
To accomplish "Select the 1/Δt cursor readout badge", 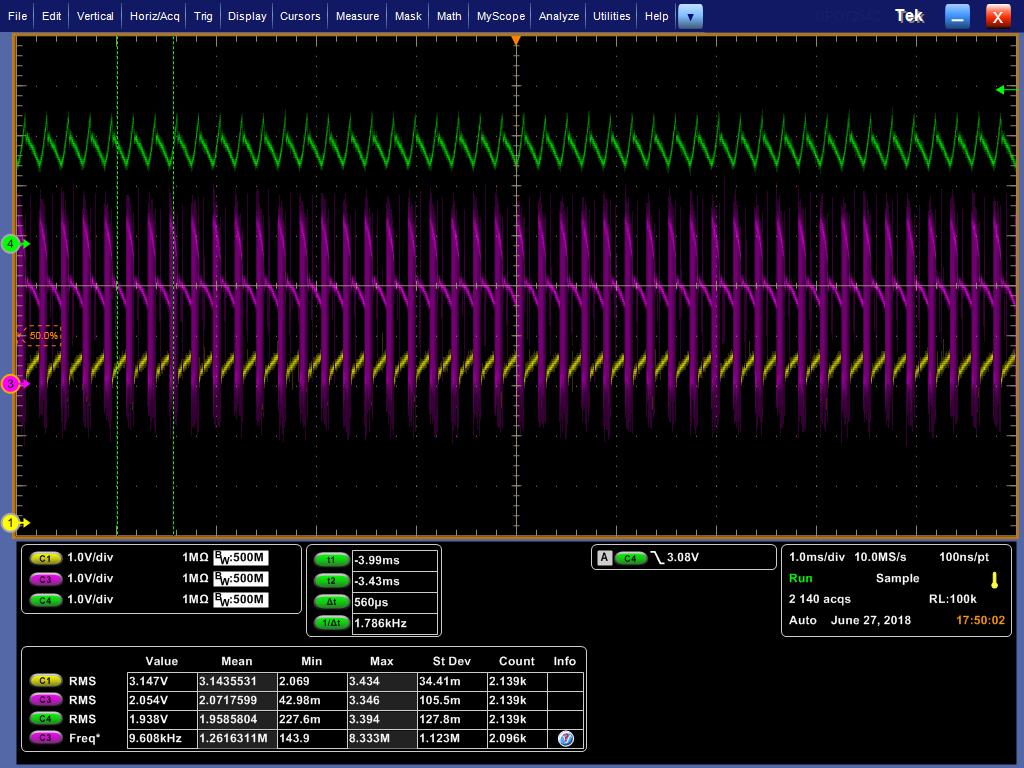I will [x=331, y=623].
